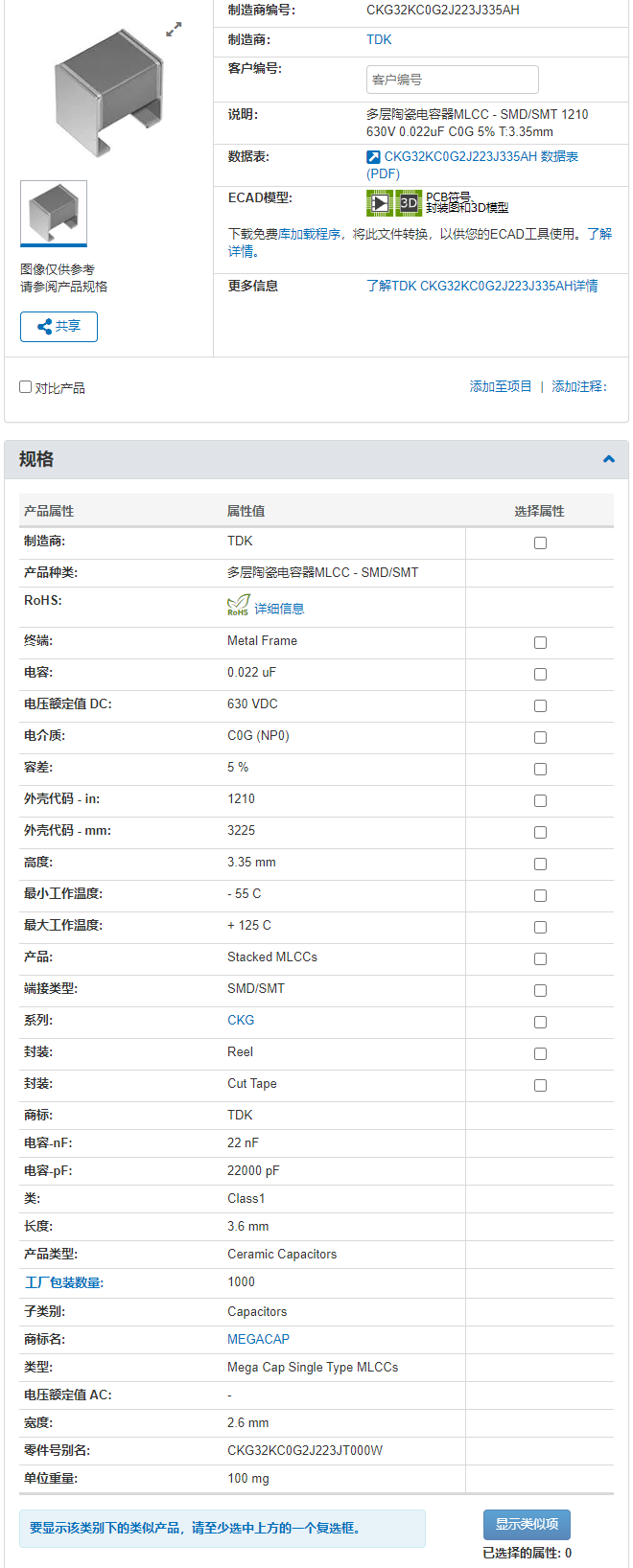Open 了解TDK CKG32KC0G2J223J335AH详情 link

pyautogui.click(x=481, y=286)
